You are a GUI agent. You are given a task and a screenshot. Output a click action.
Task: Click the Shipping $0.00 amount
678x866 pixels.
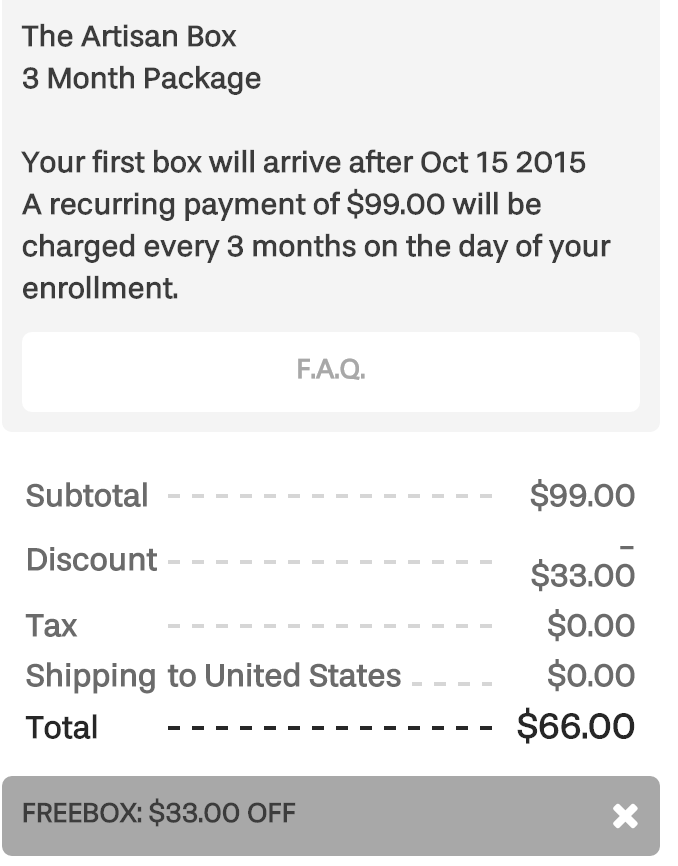[591, 675]
